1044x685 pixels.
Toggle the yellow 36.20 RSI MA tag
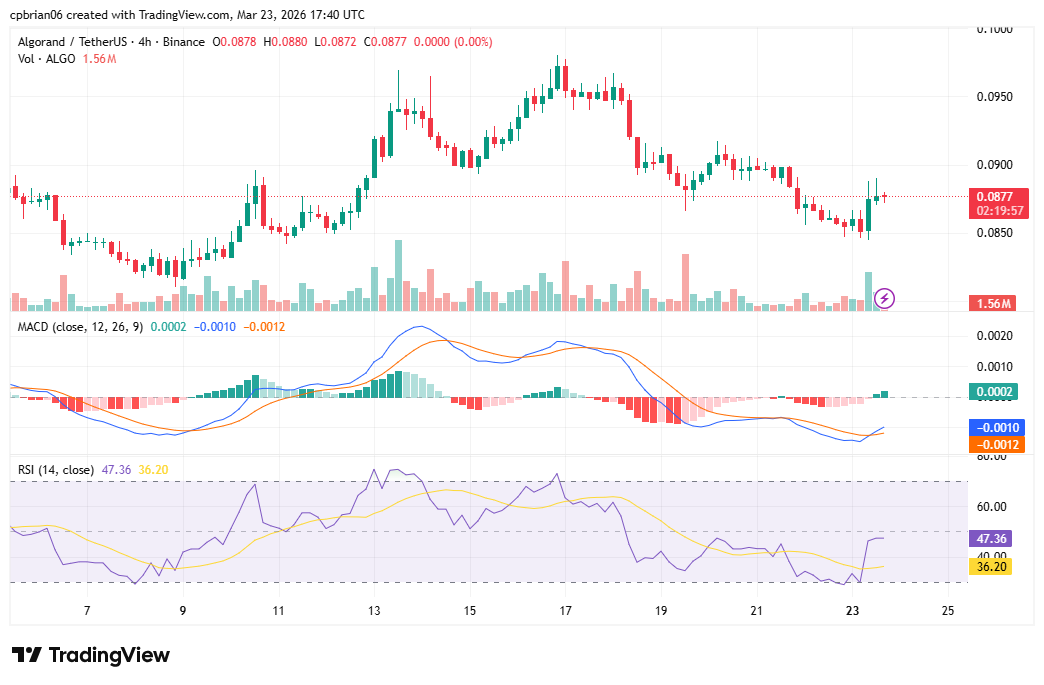(991, 566)
